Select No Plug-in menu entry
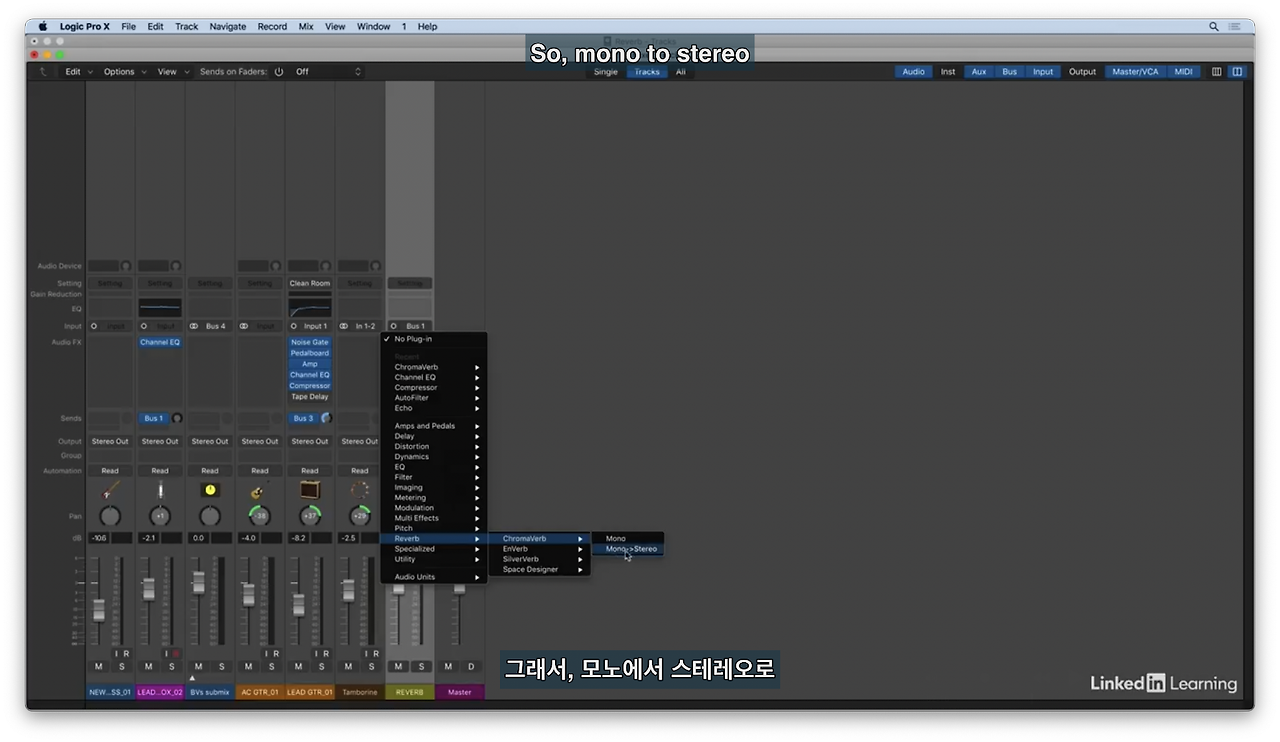The height and width of the screenshot is (742, 1280). pos(434,339)
